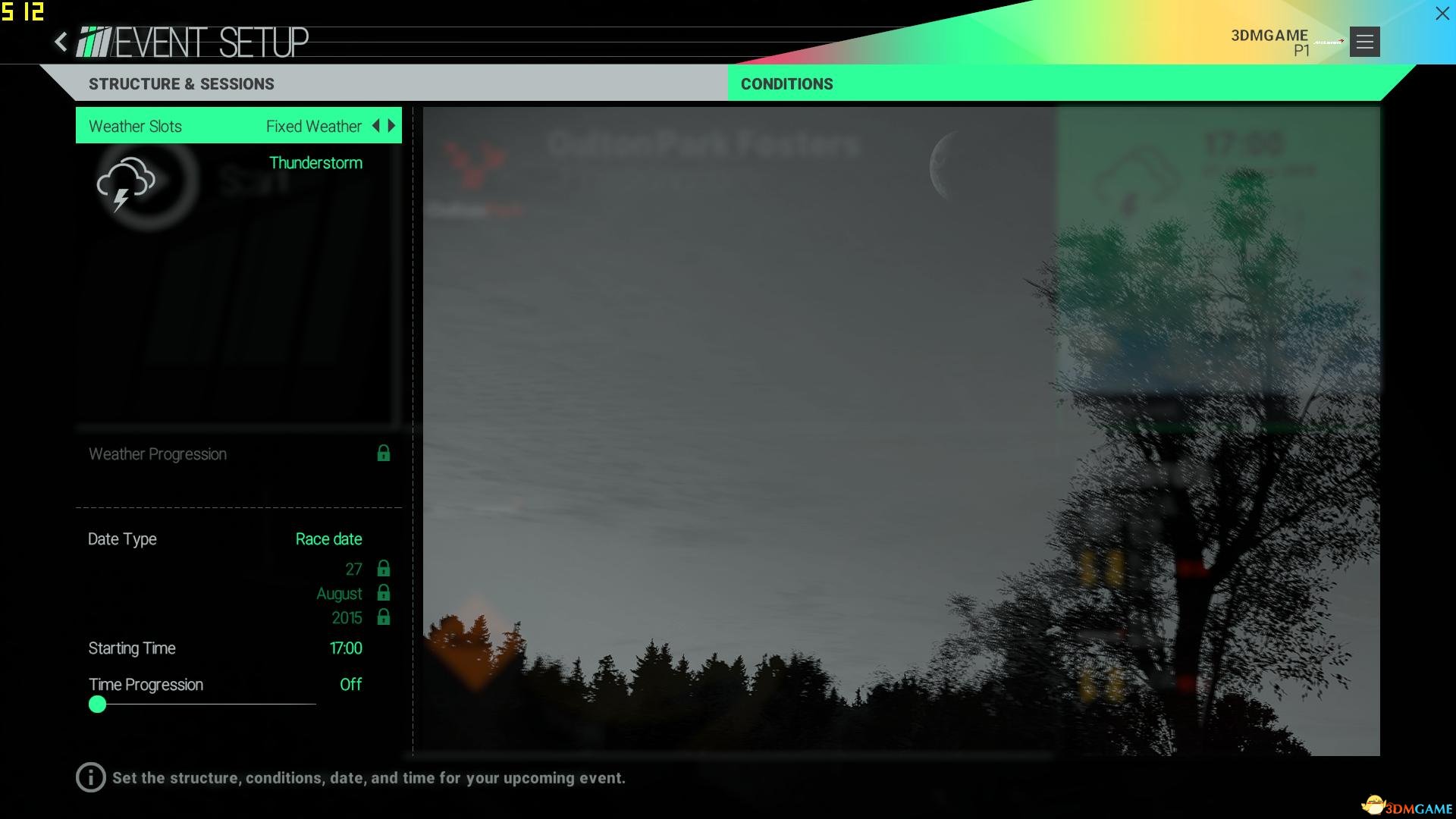The image size is (1456, 819).
Task: Click the FPS counter reading 512
Action: pos(23,12)
